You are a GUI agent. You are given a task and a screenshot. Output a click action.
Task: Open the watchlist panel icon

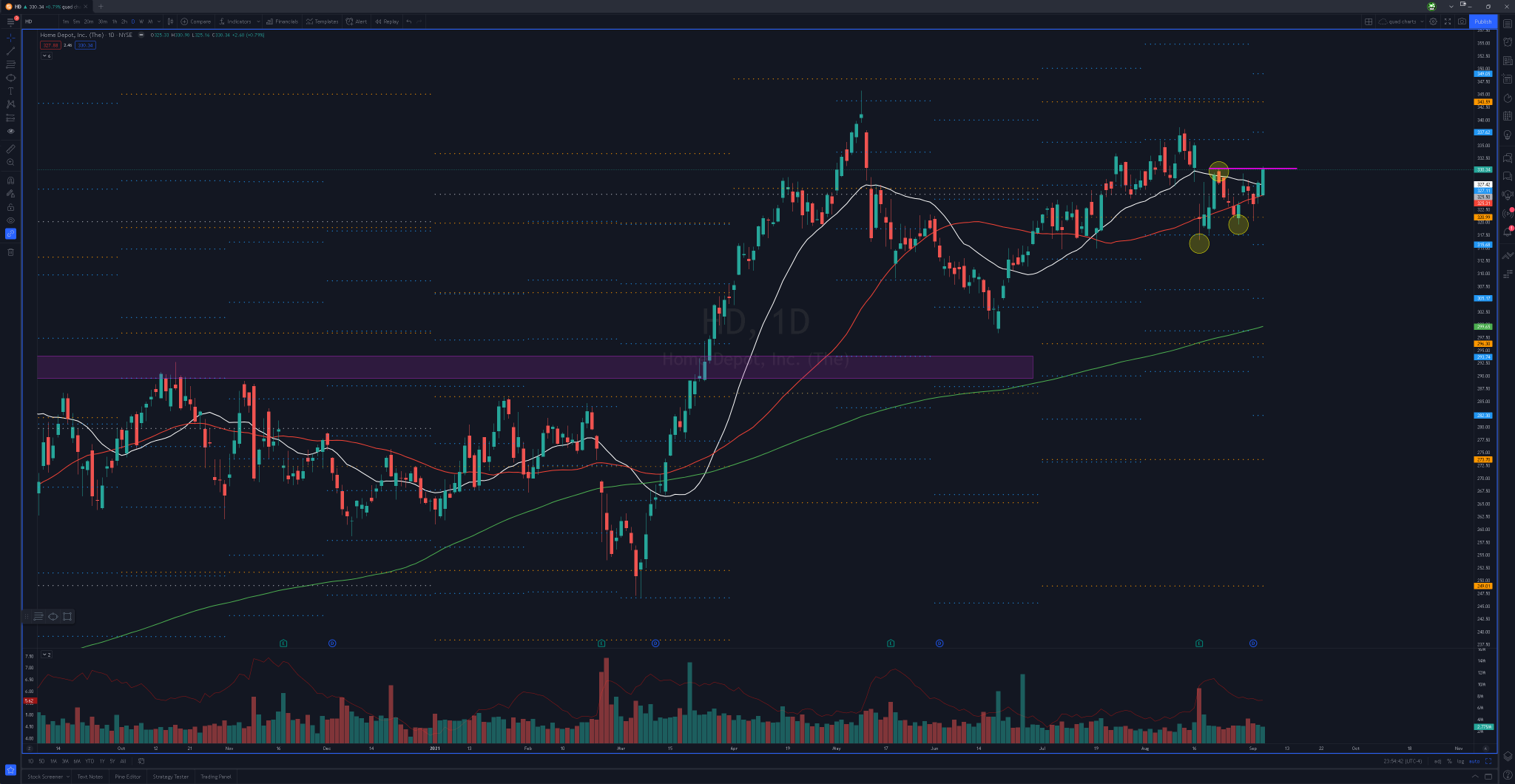[x=1508, y=23]
